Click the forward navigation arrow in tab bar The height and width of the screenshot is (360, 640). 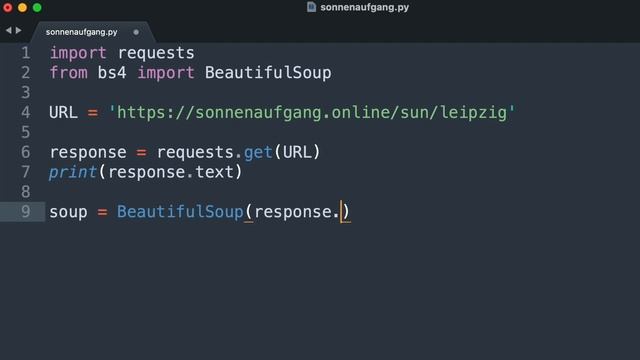(18, 30)
